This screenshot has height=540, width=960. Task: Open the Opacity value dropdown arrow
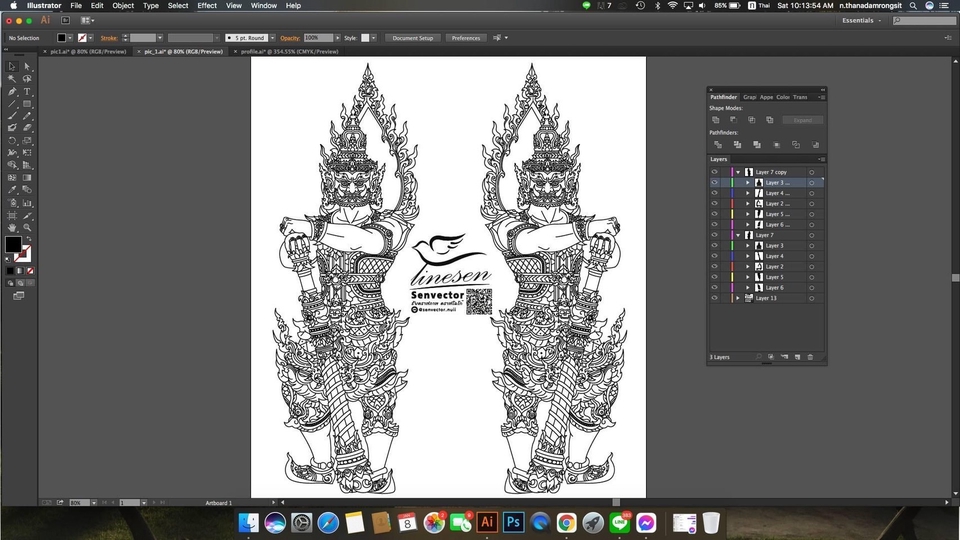click(x=337, y=38)
